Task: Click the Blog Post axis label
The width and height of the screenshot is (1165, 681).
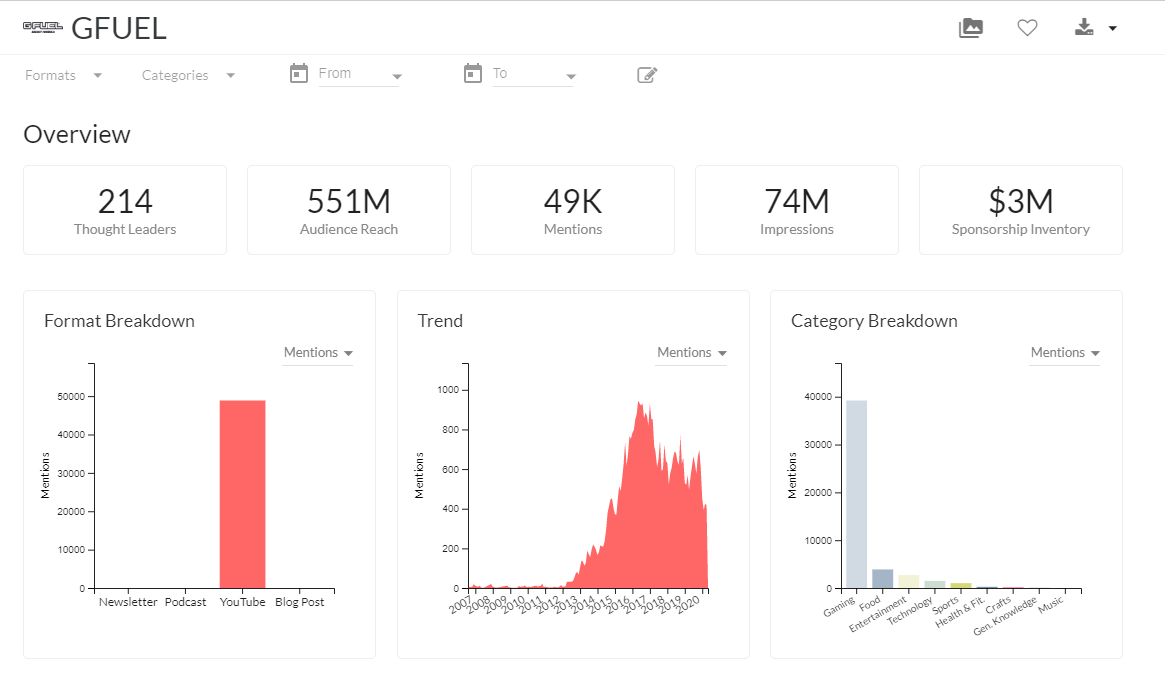Action: tap(299, 602)
